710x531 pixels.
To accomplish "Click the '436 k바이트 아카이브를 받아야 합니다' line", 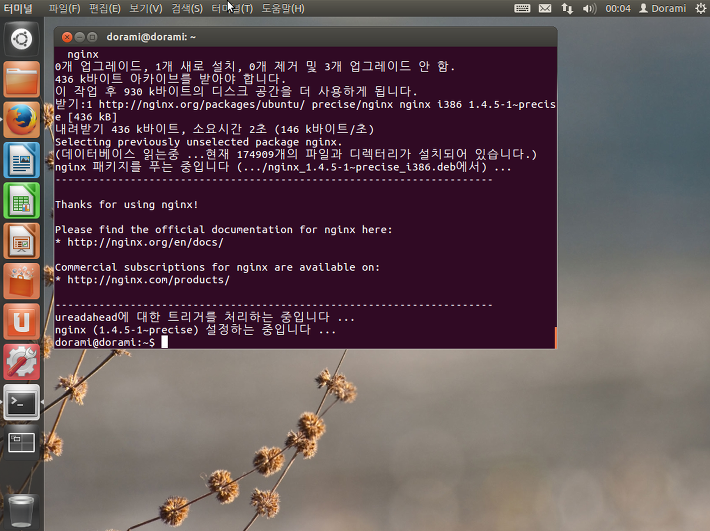I will tap(170, 79).
